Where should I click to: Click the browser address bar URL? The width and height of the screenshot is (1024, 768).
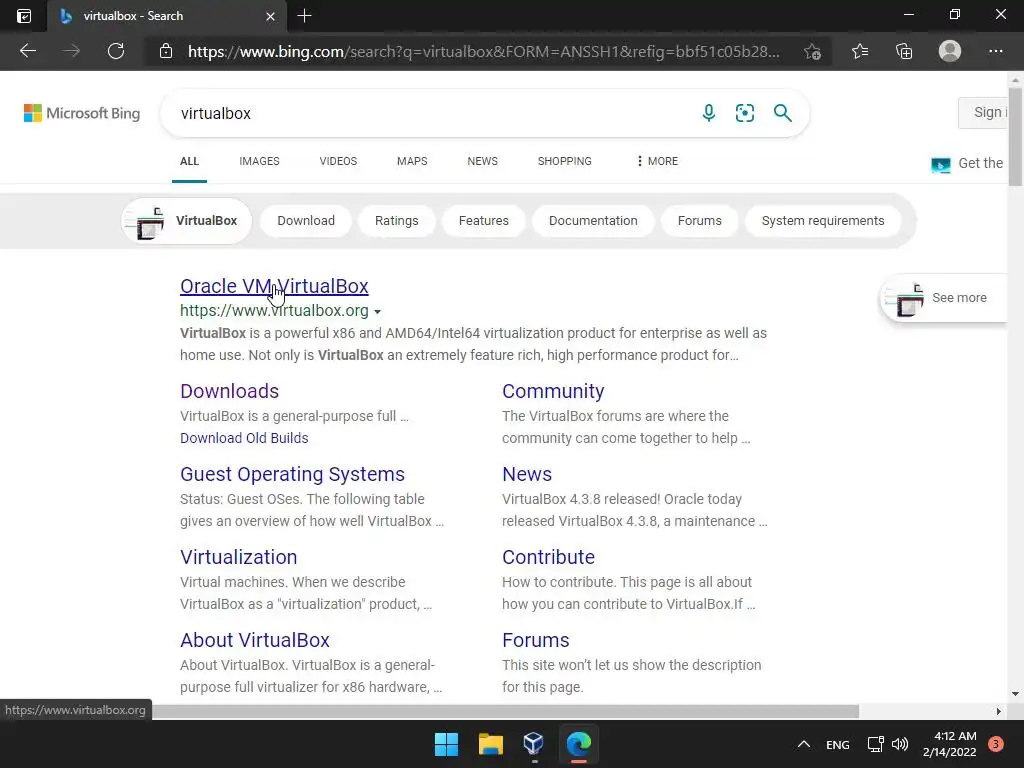483,51
